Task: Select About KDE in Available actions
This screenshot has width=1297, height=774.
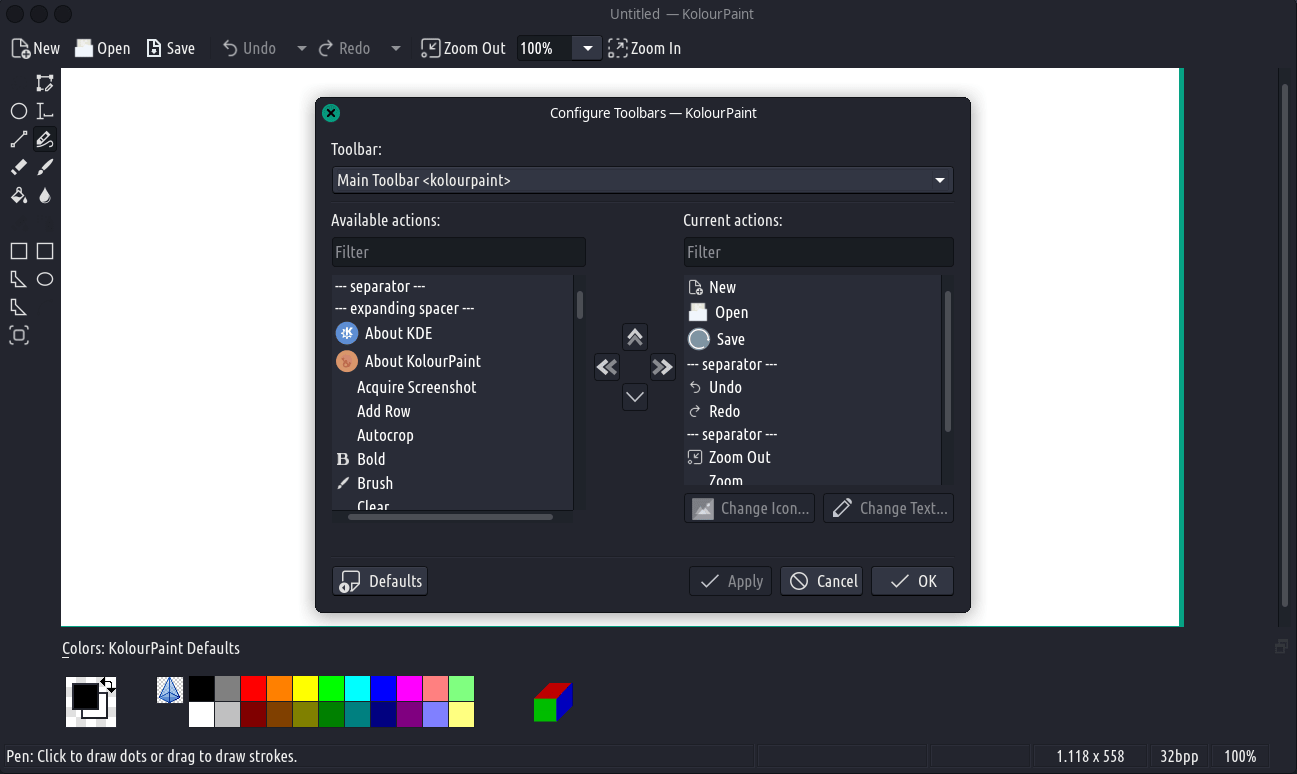Action: (452, 333)
